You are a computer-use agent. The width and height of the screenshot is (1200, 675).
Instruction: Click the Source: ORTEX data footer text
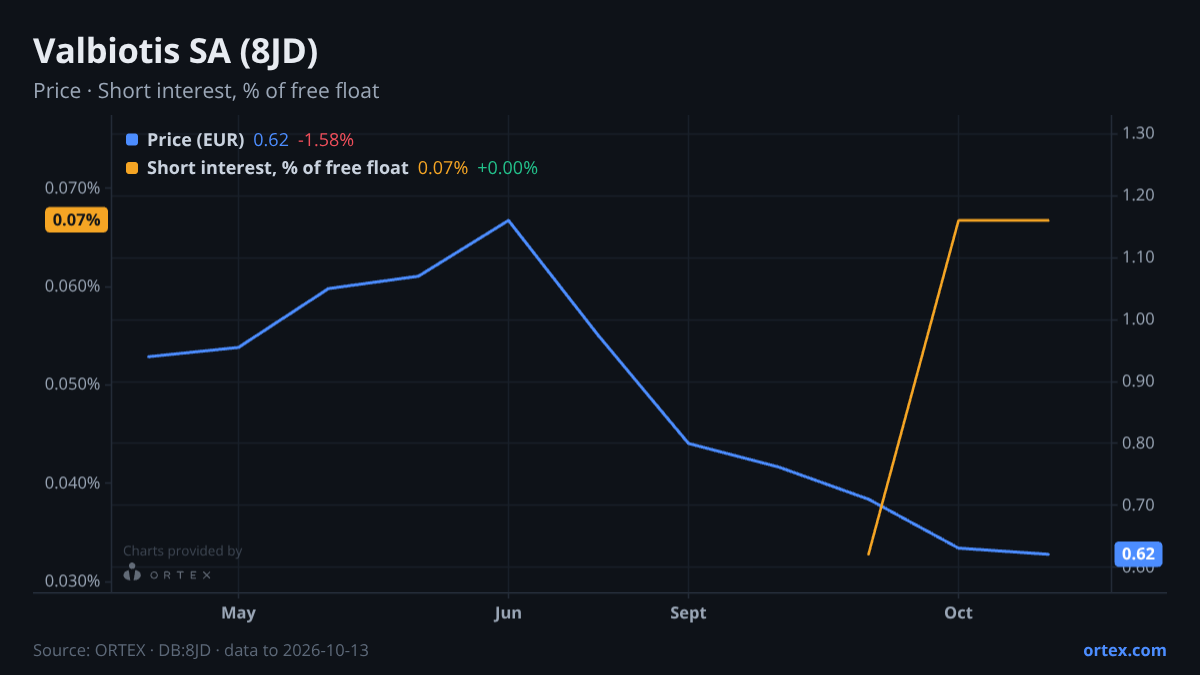[201, 650]
